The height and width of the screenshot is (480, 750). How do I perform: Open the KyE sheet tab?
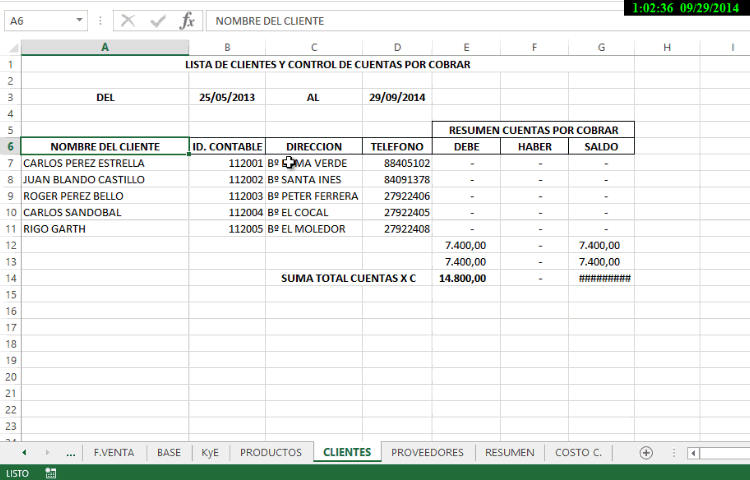(210, 452)
